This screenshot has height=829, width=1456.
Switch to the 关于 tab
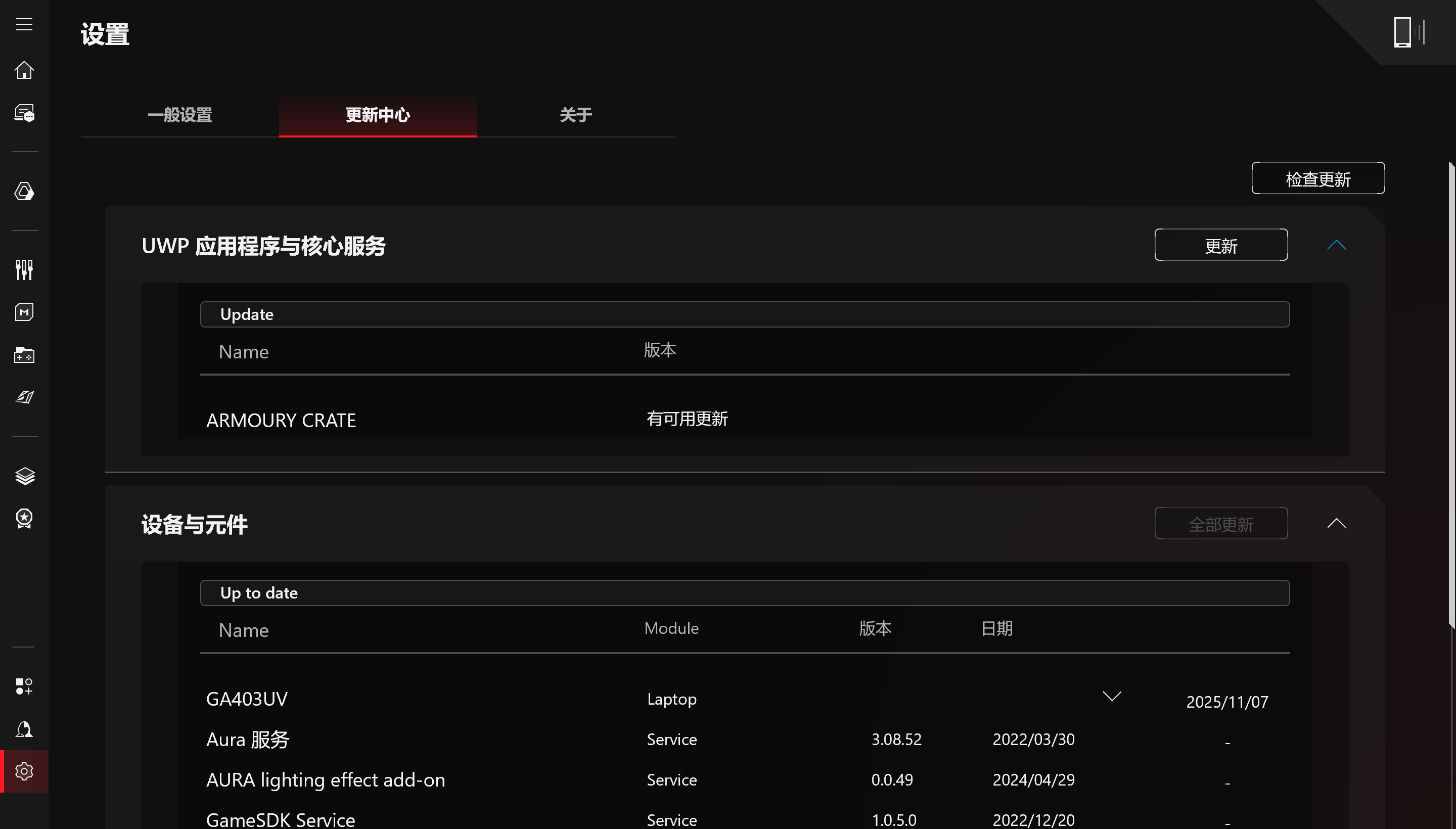tap(576, 115)
